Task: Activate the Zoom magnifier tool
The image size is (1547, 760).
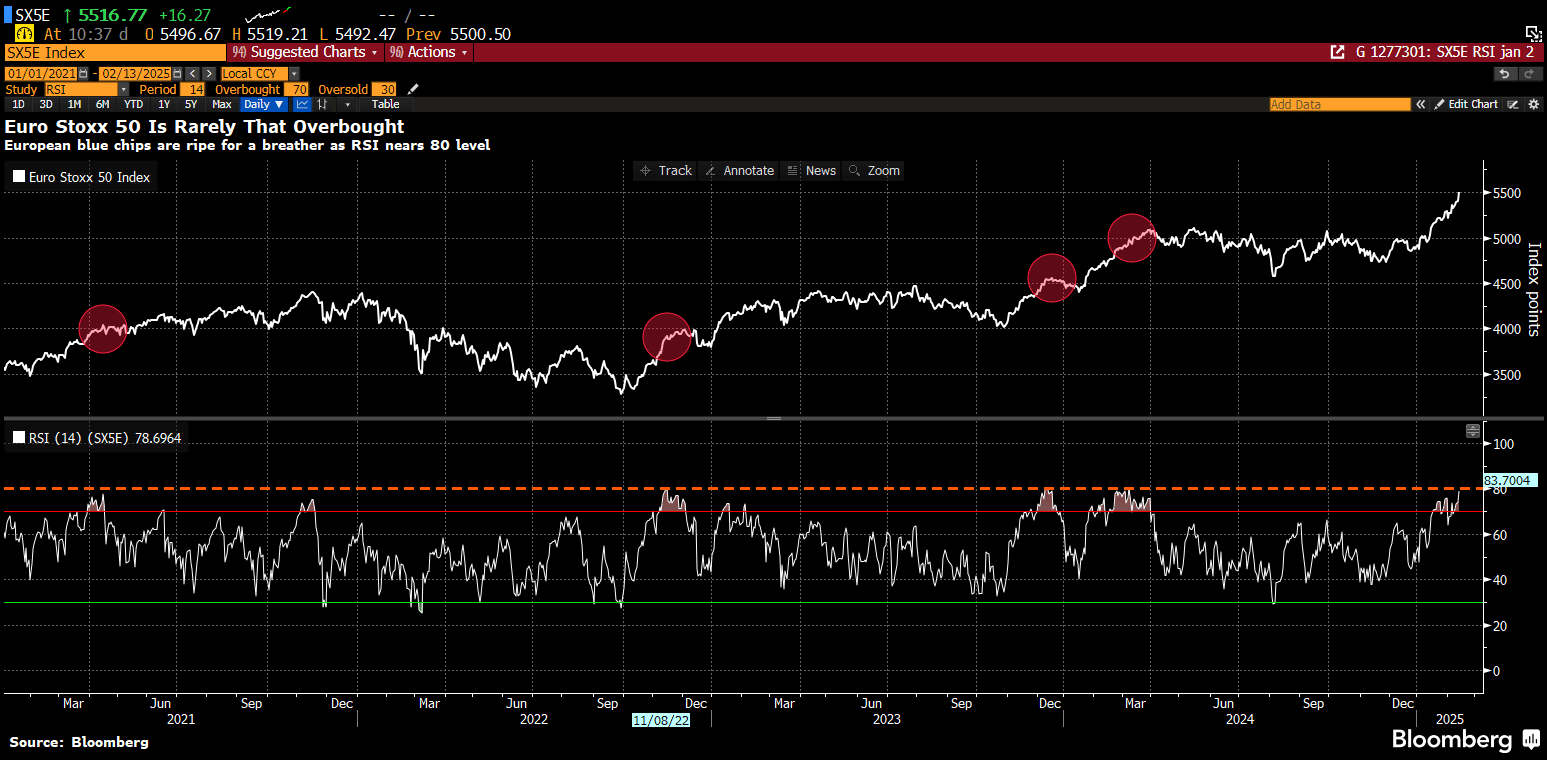Action: (x=874, y=171)
